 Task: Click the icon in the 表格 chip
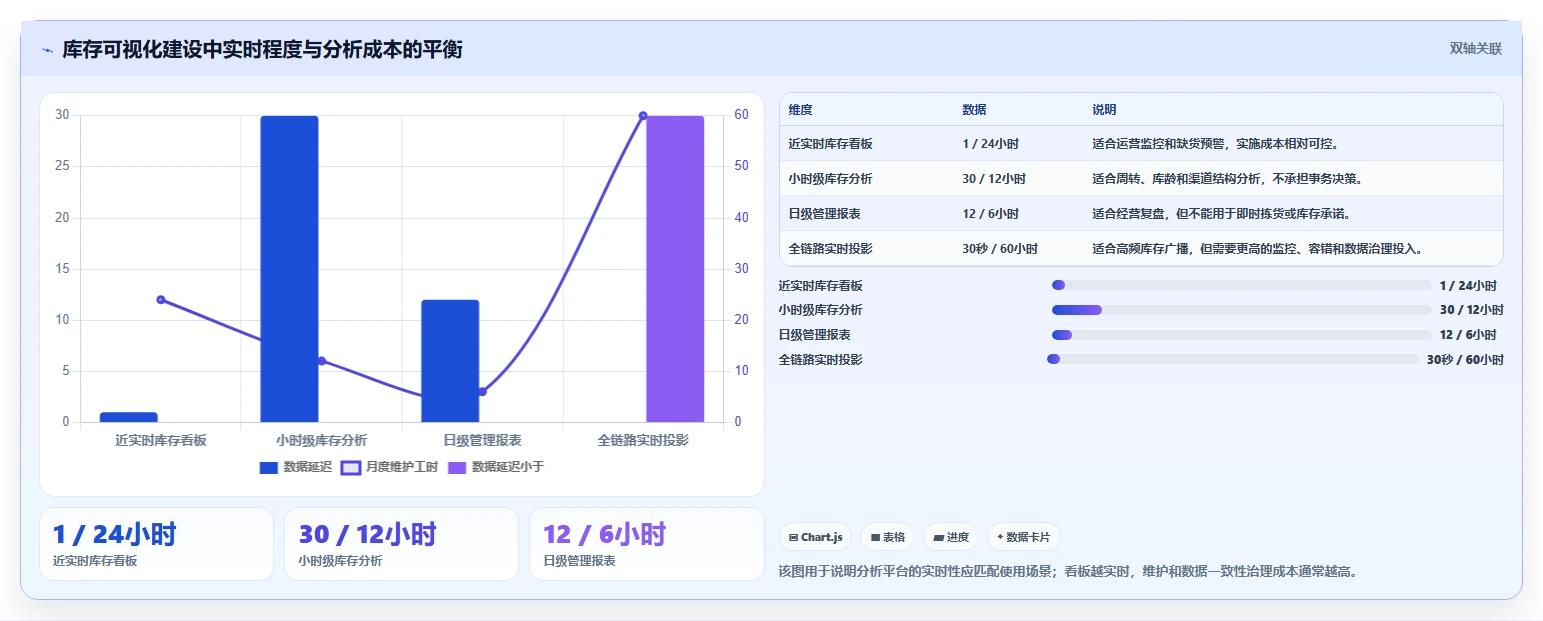[x=875, y=537]
